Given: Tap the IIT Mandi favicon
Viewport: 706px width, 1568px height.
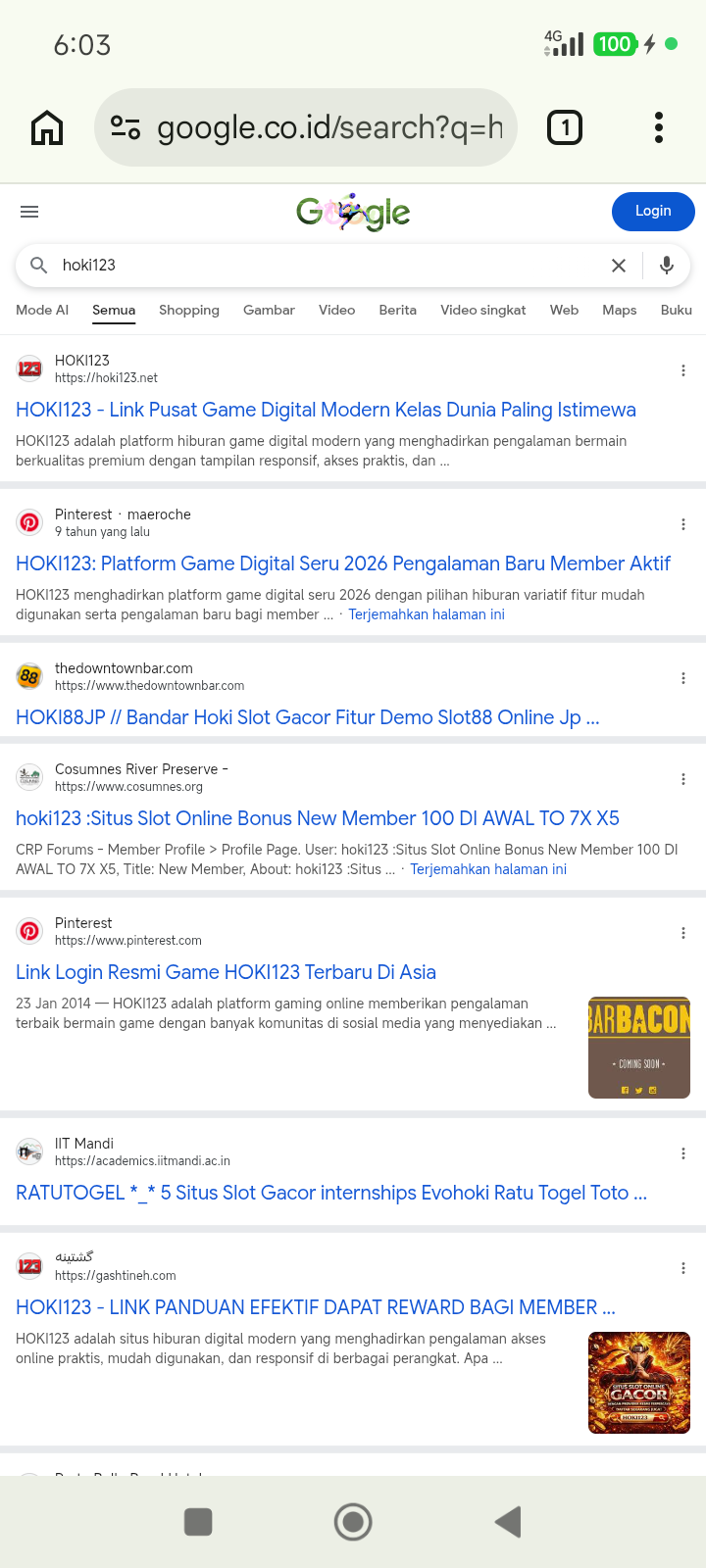Looking at the screenshot, I should pos(29,1151).
